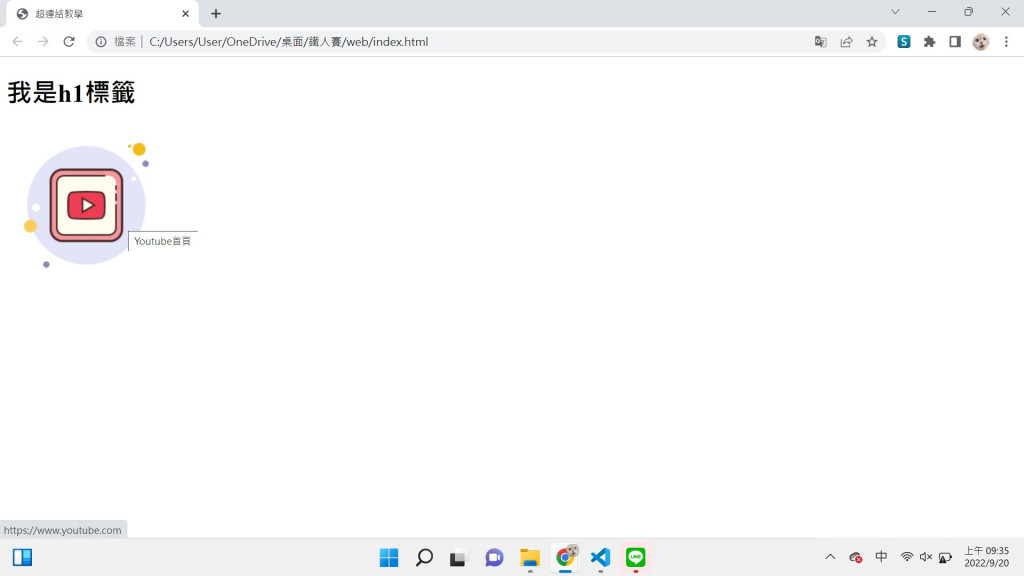Reload the page with refresh icon
This screenshot has width=1024, height=576.
pos(69,42)
